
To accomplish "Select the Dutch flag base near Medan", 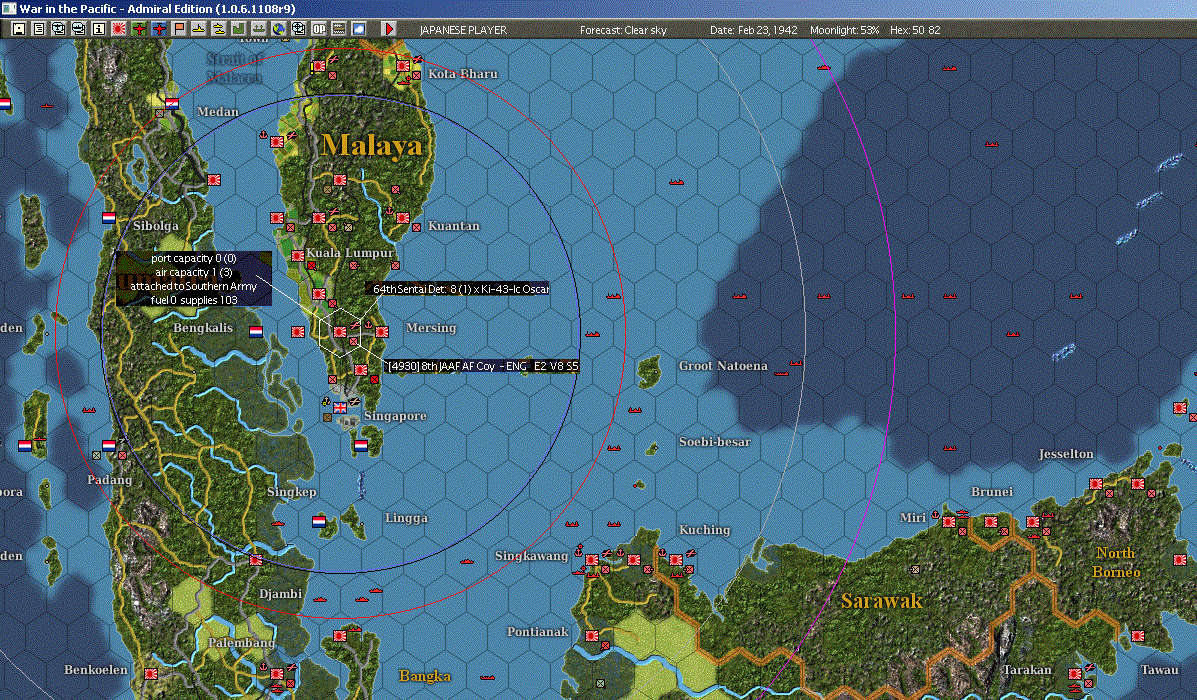I will click(x=173, y=105).
